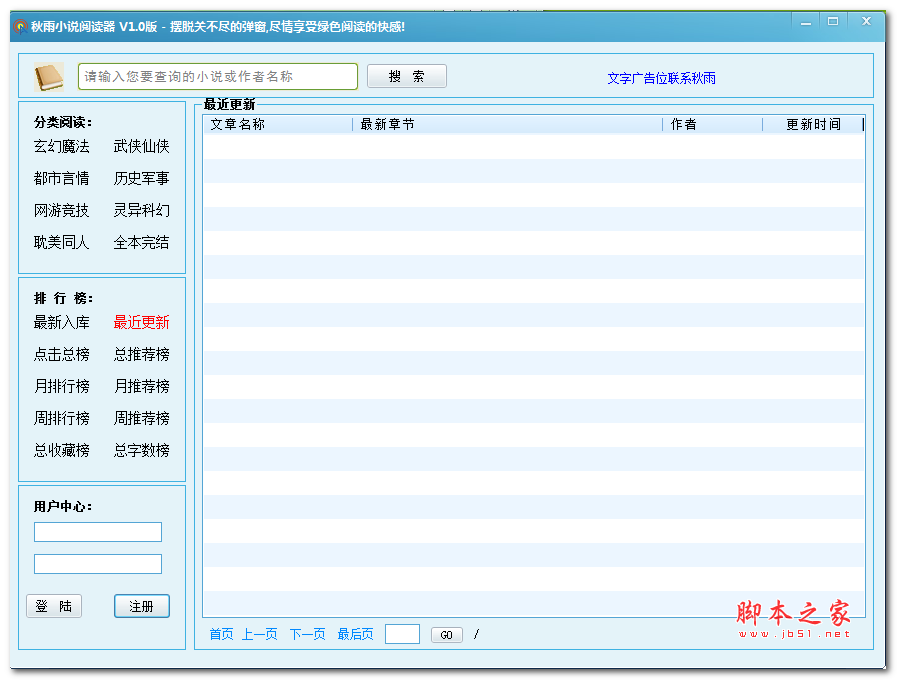897x680 pixels.
Task: Go to the 下一页 page
Action: click(306, 634)
